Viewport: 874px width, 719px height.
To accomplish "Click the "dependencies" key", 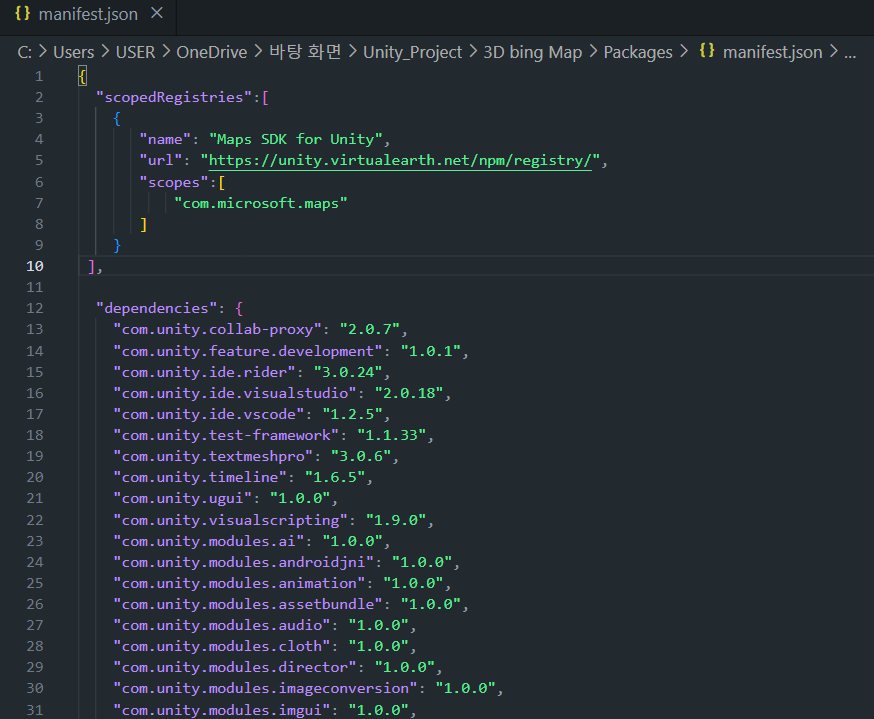I will coord(157,308).
